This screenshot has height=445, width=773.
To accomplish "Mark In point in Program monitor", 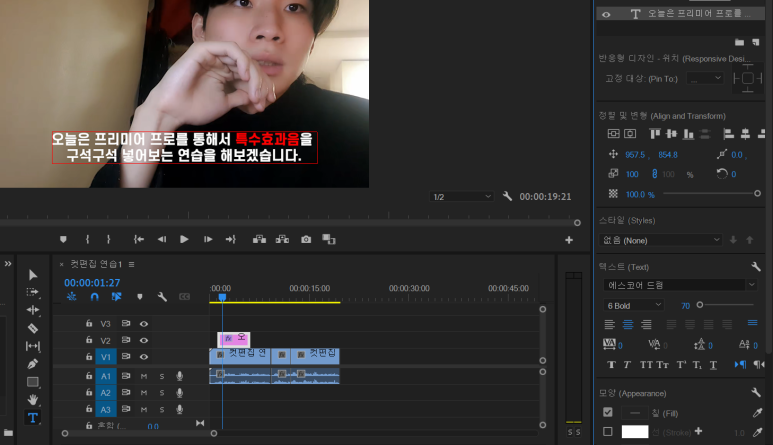I will coord(87,240).
